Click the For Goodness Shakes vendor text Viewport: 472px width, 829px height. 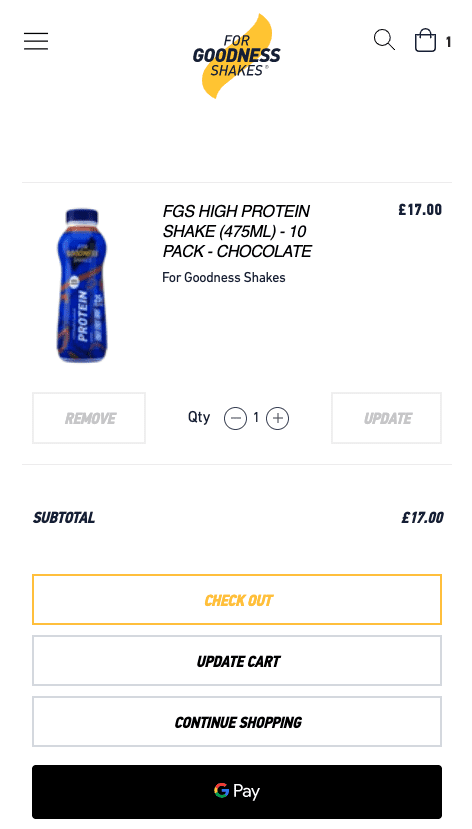pyautogui.click(x=224, y=278)
